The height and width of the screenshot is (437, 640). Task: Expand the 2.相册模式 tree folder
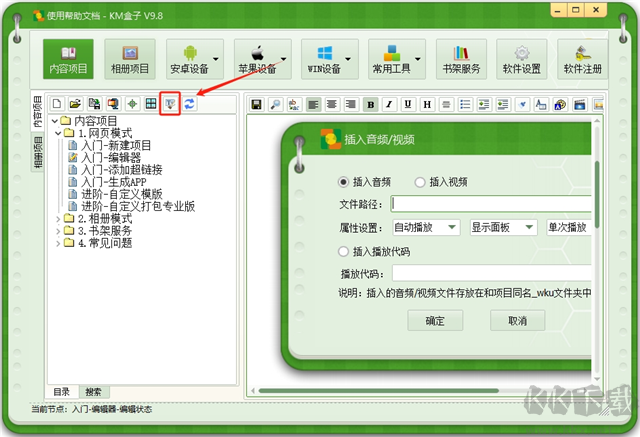(x=58, y=219)
